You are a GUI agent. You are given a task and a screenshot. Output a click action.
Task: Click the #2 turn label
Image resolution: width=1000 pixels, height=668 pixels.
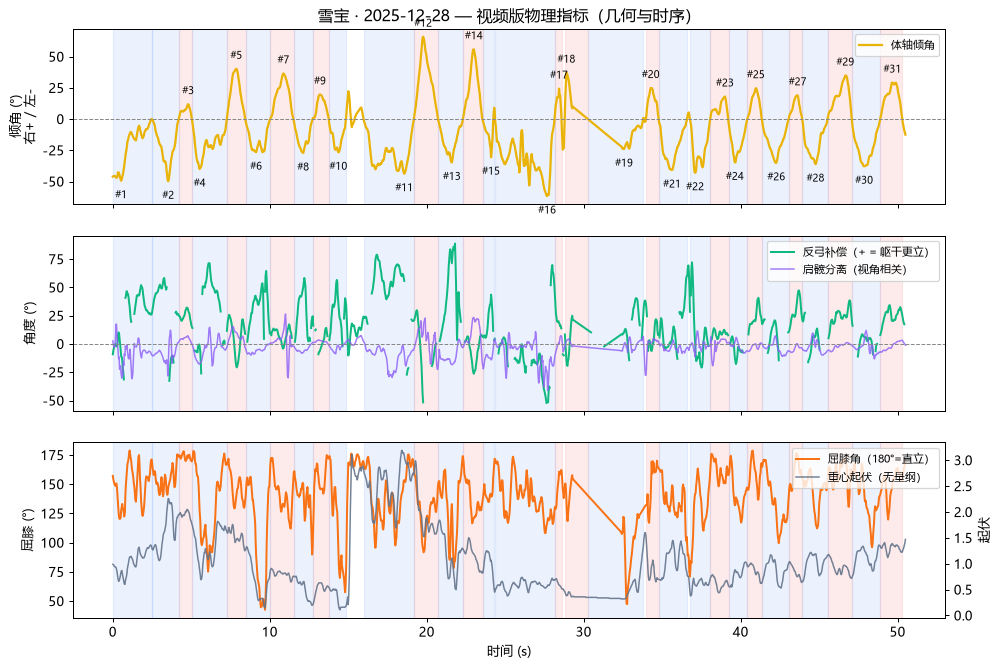[x=168, y=195]
